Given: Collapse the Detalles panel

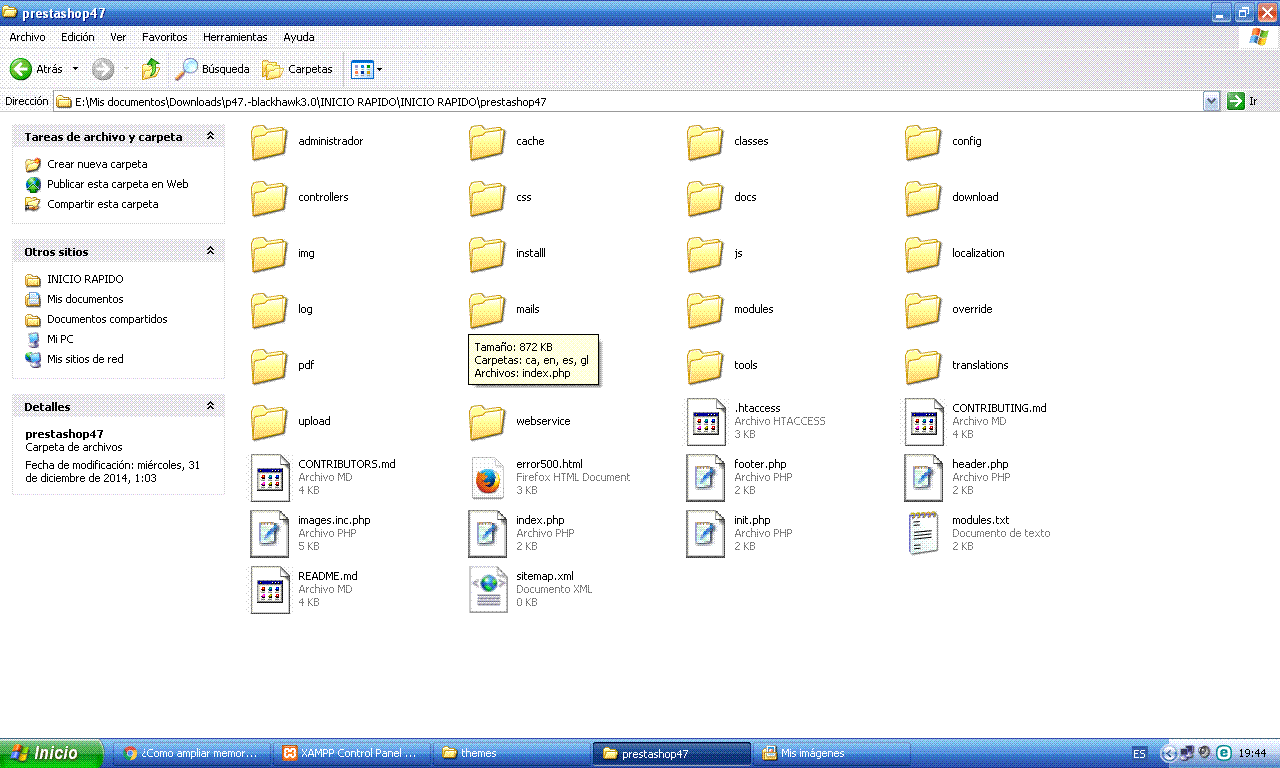Looking at the screenshot, I should click(210, 407).
